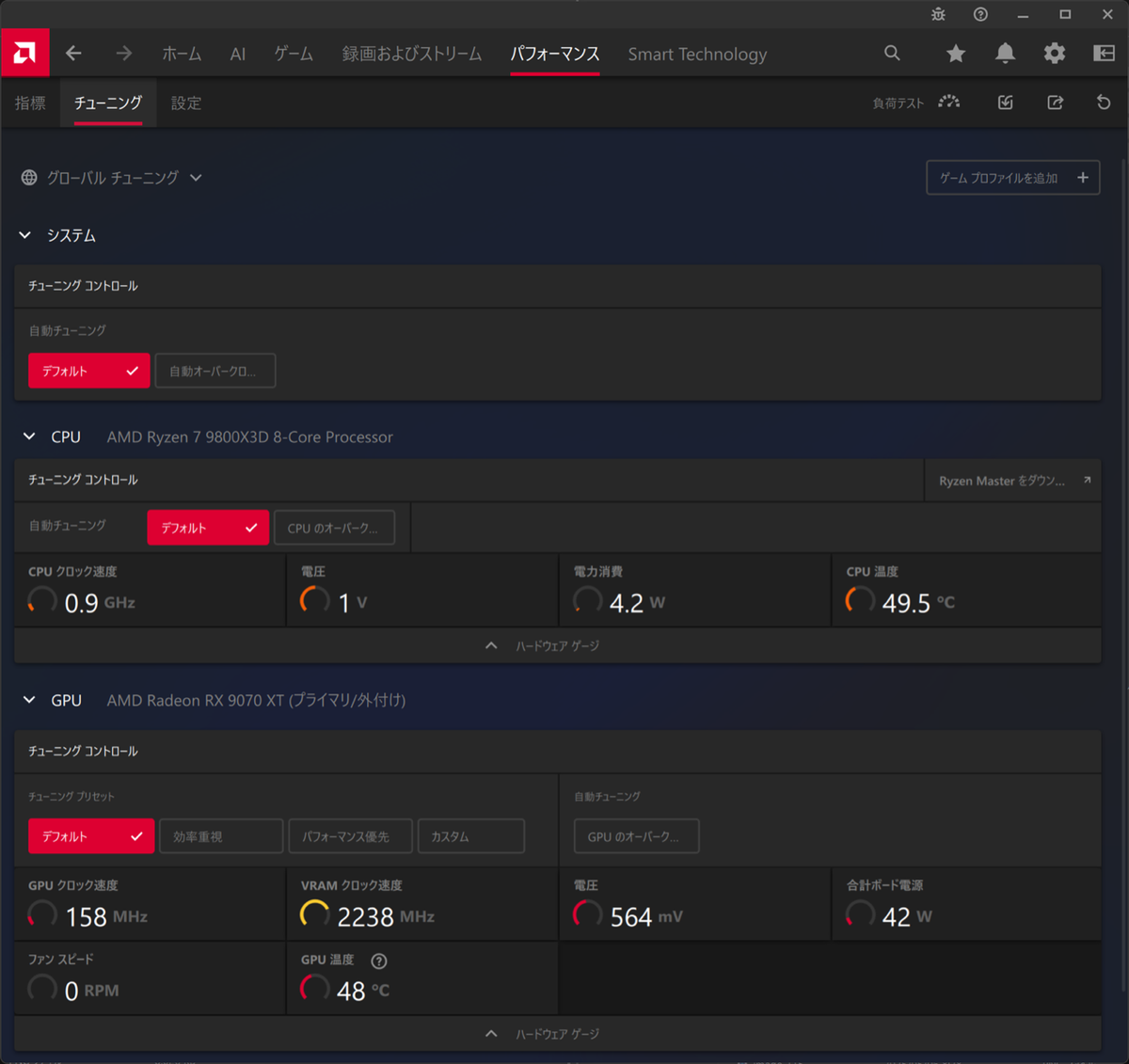Select パフォーマンス優先 GPU preset
Viewport: 1129px width, 1064px height.
coord(350,836)
